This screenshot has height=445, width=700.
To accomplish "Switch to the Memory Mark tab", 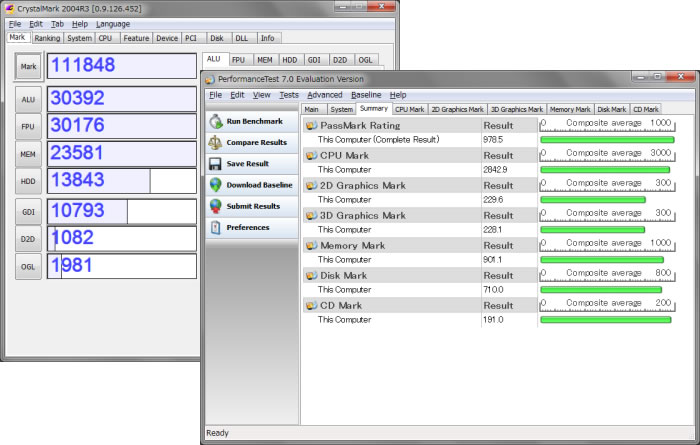I will coord(570,109).
